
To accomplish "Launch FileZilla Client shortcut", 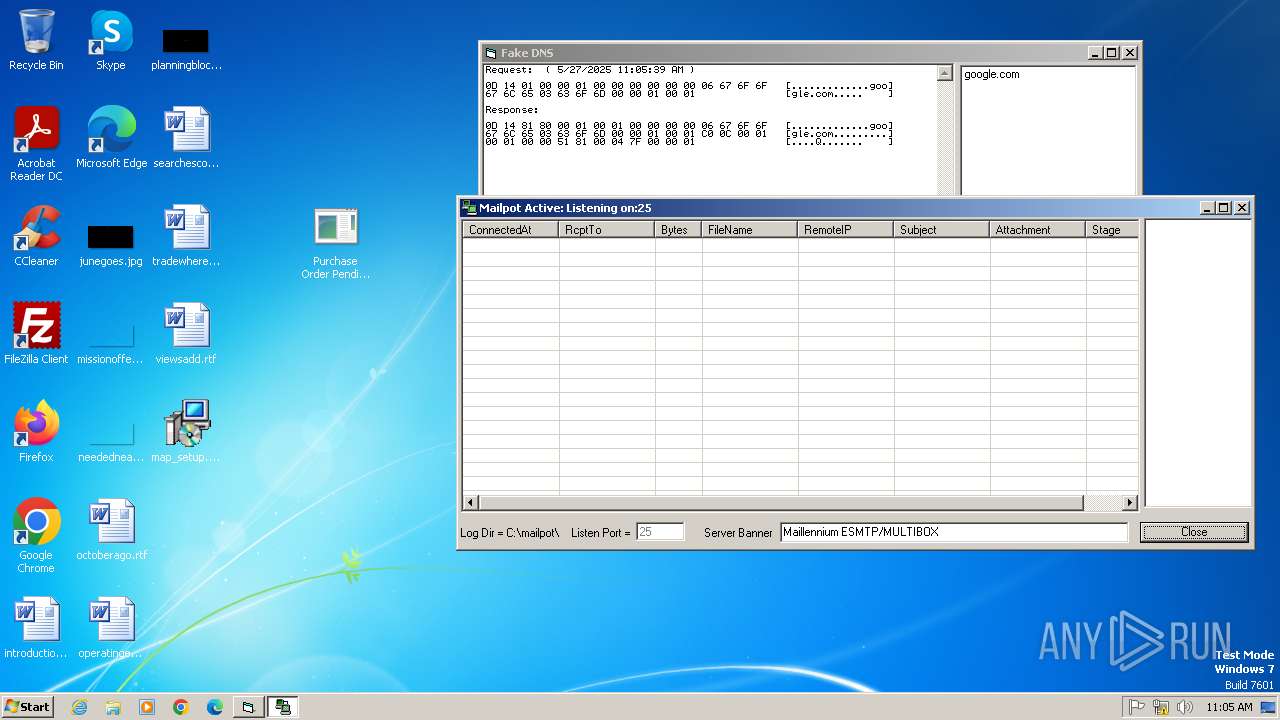I will [x=36, y=333].
